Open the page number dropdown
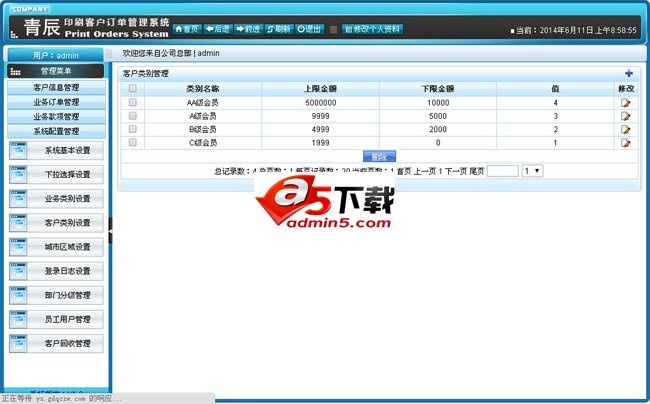This screenshot has height=404, width=650. [x=532, y=171]
